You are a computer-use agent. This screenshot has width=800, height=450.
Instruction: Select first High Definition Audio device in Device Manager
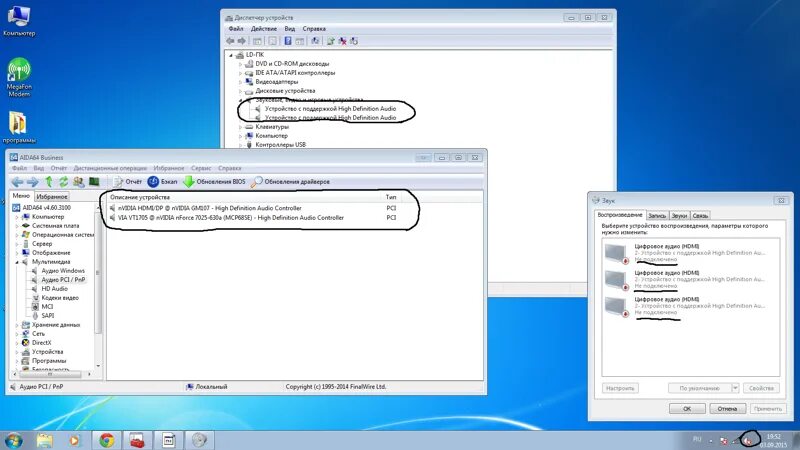(x=330, y=109)
